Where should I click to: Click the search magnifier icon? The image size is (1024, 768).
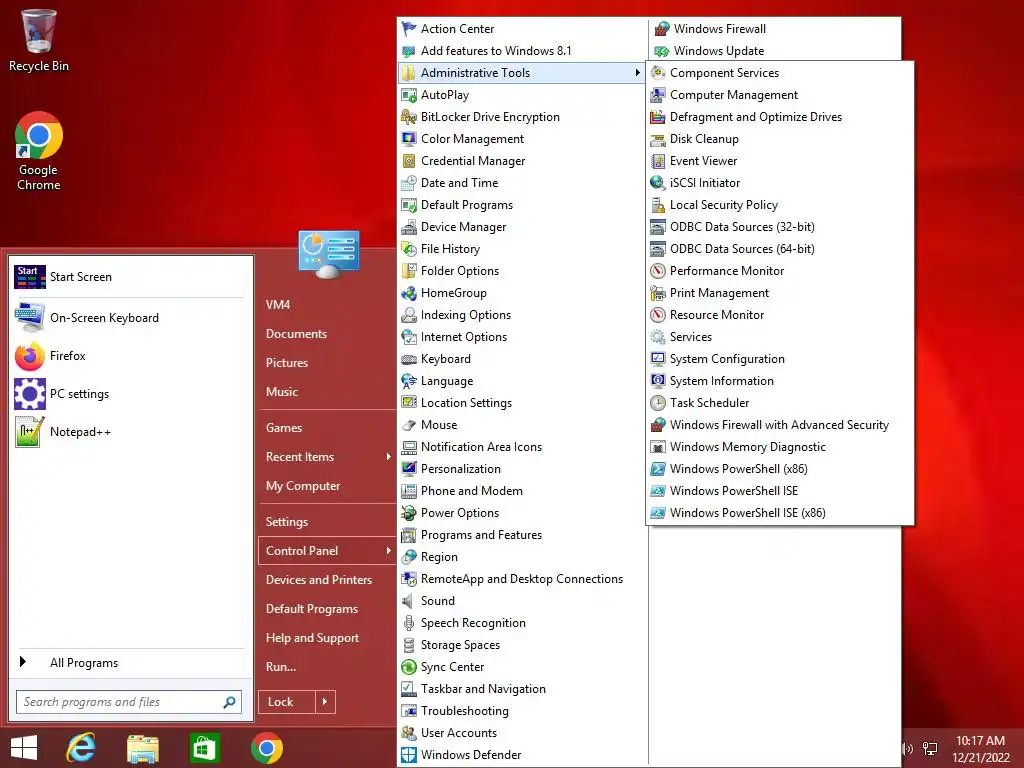229,702
